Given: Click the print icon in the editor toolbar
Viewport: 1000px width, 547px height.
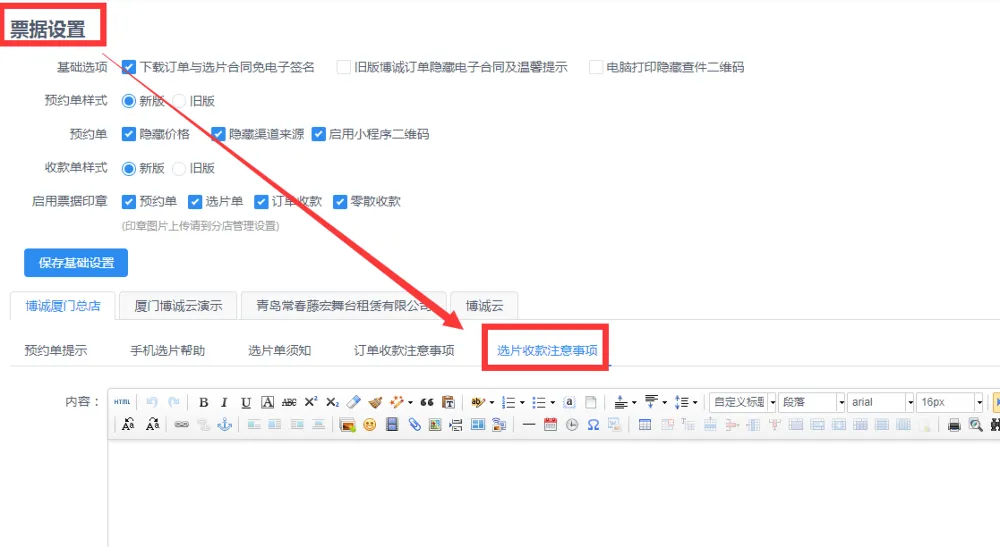Looking at the screenshot, I should [954, 425].
